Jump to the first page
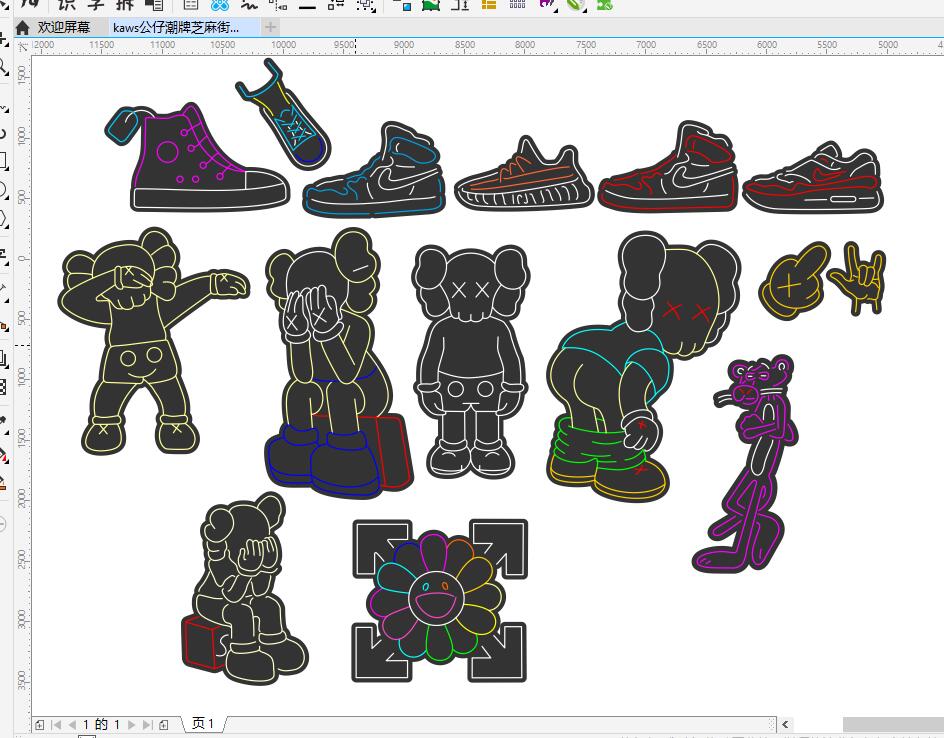This screenshot has height=738, width=944. pos(56,725)
